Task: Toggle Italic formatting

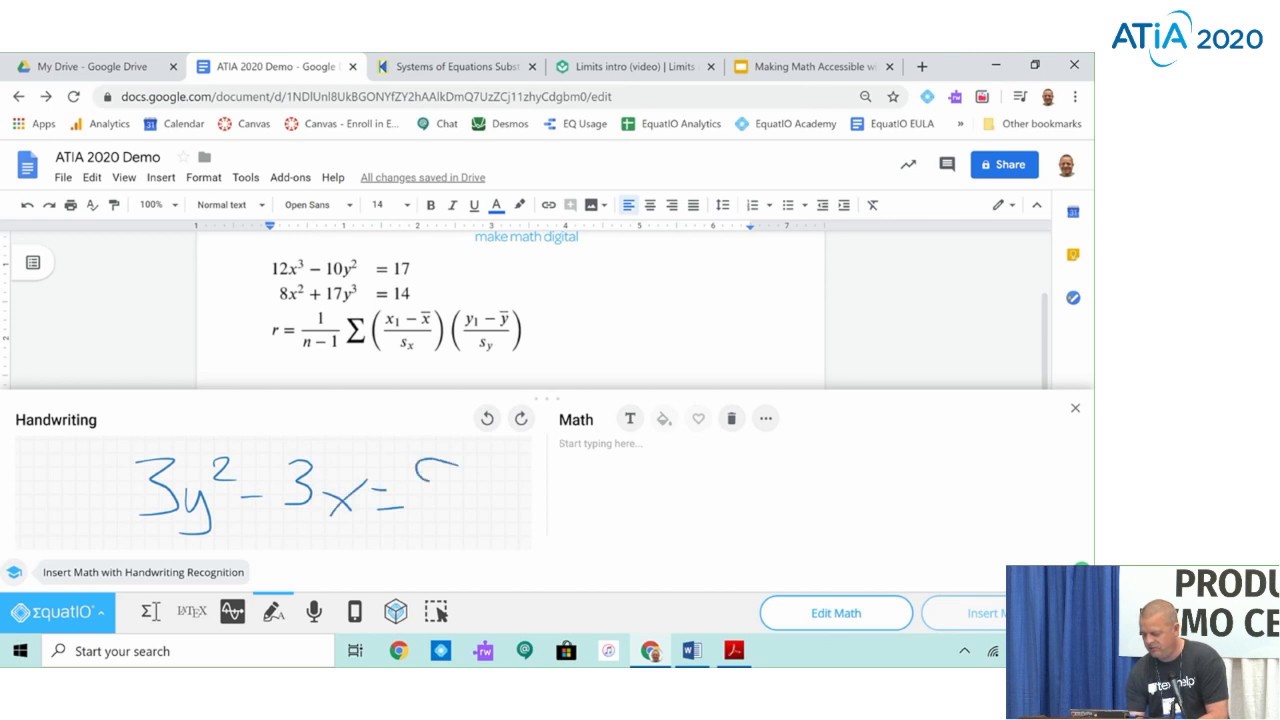Action: coord(452,205)
